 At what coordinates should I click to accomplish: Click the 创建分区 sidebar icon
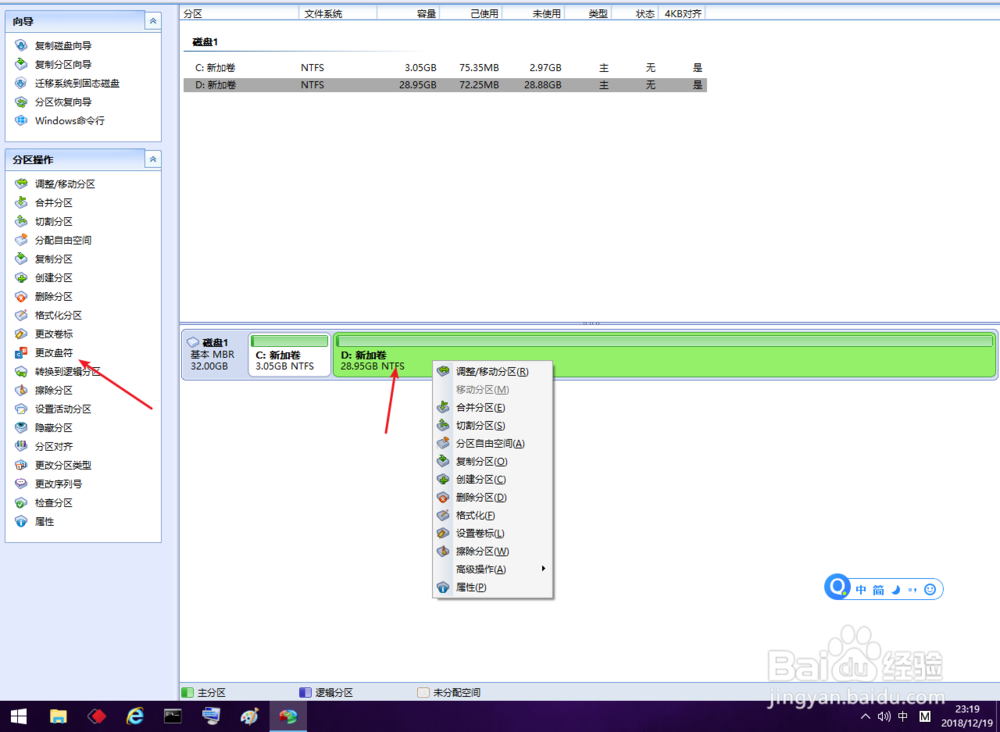click(x=21, y=277)
